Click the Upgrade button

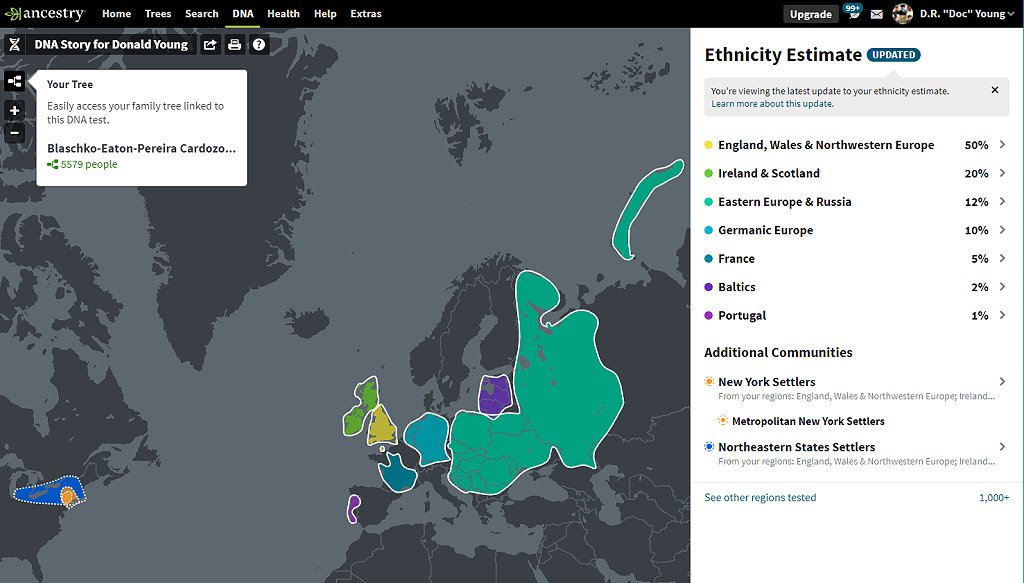tap(810, 14)
